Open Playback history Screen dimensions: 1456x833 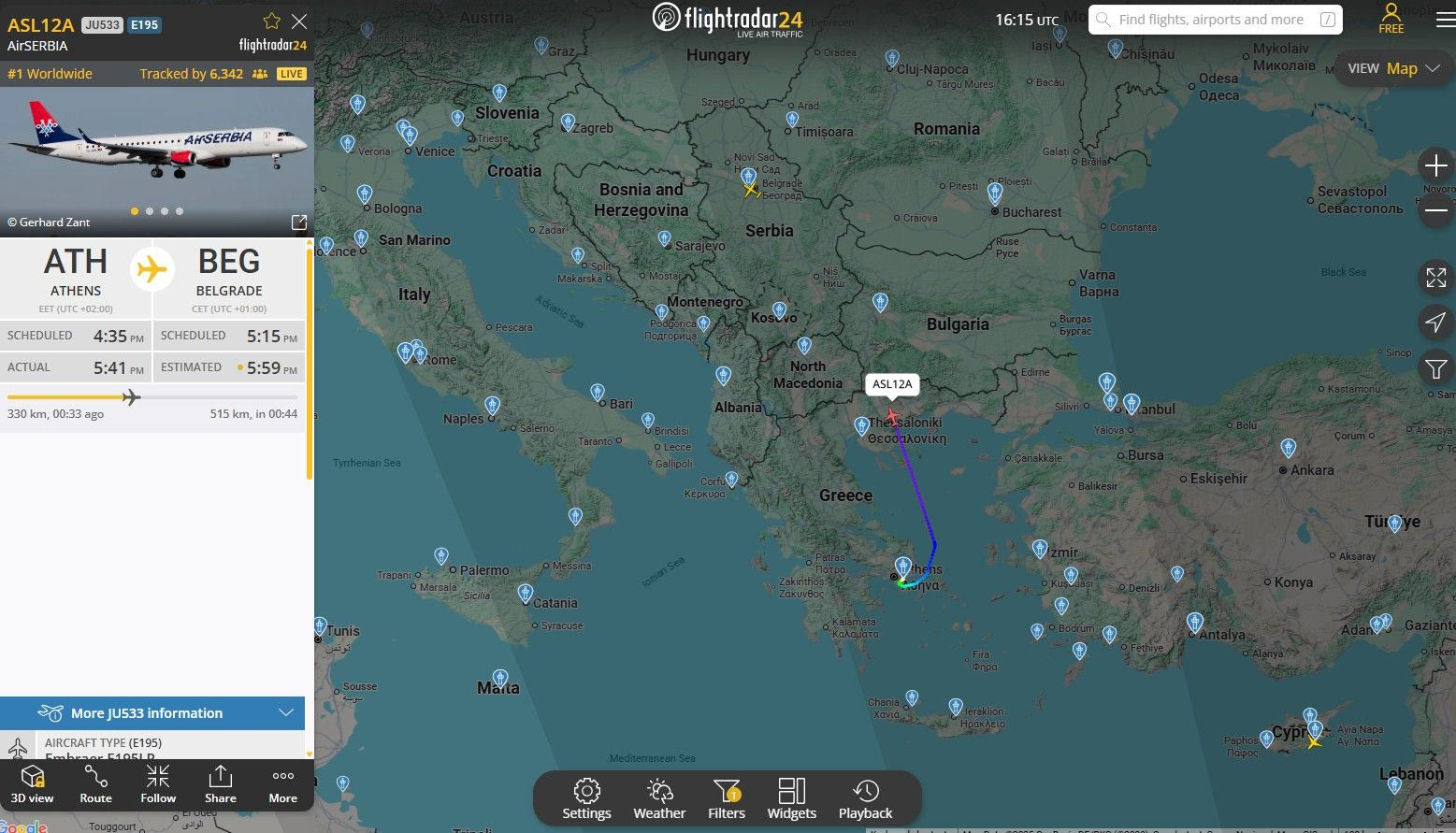pyautogui.click(x=865, y=798)
